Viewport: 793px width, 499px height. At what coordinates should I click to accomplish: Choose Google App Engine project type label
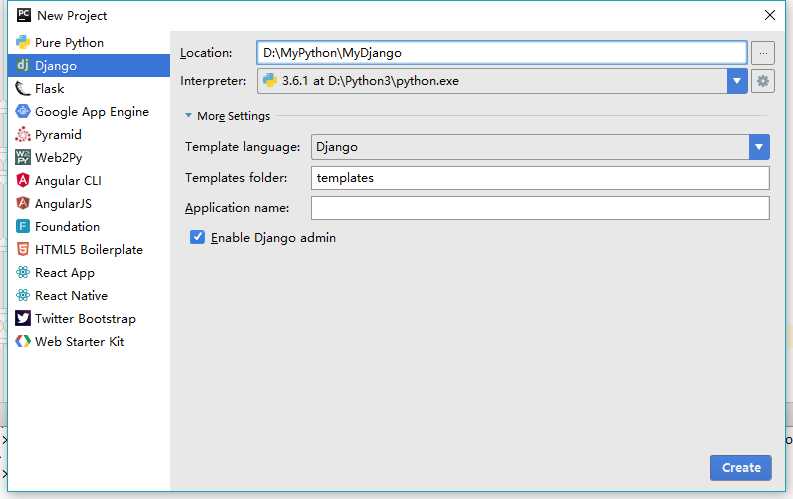92,112
